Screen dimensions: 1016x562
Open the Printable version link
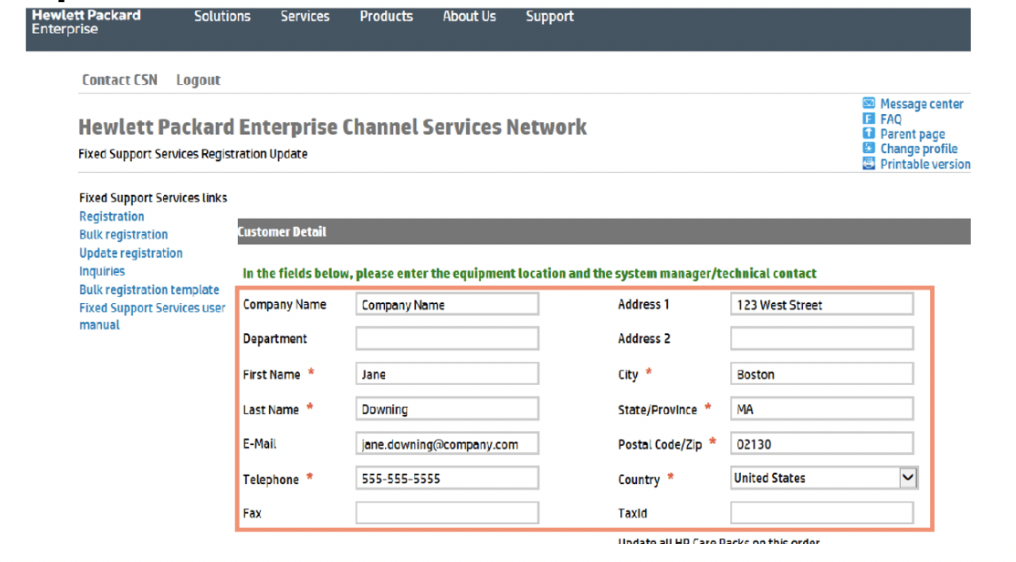925,165
